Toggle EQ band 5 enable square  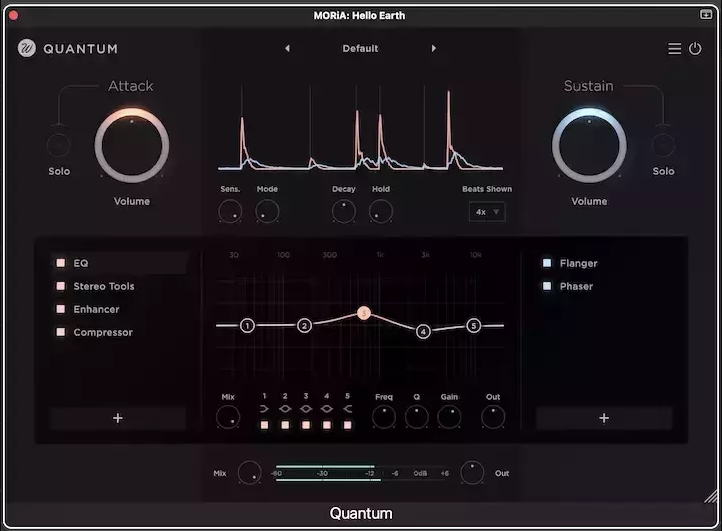[x=348, y=425]
